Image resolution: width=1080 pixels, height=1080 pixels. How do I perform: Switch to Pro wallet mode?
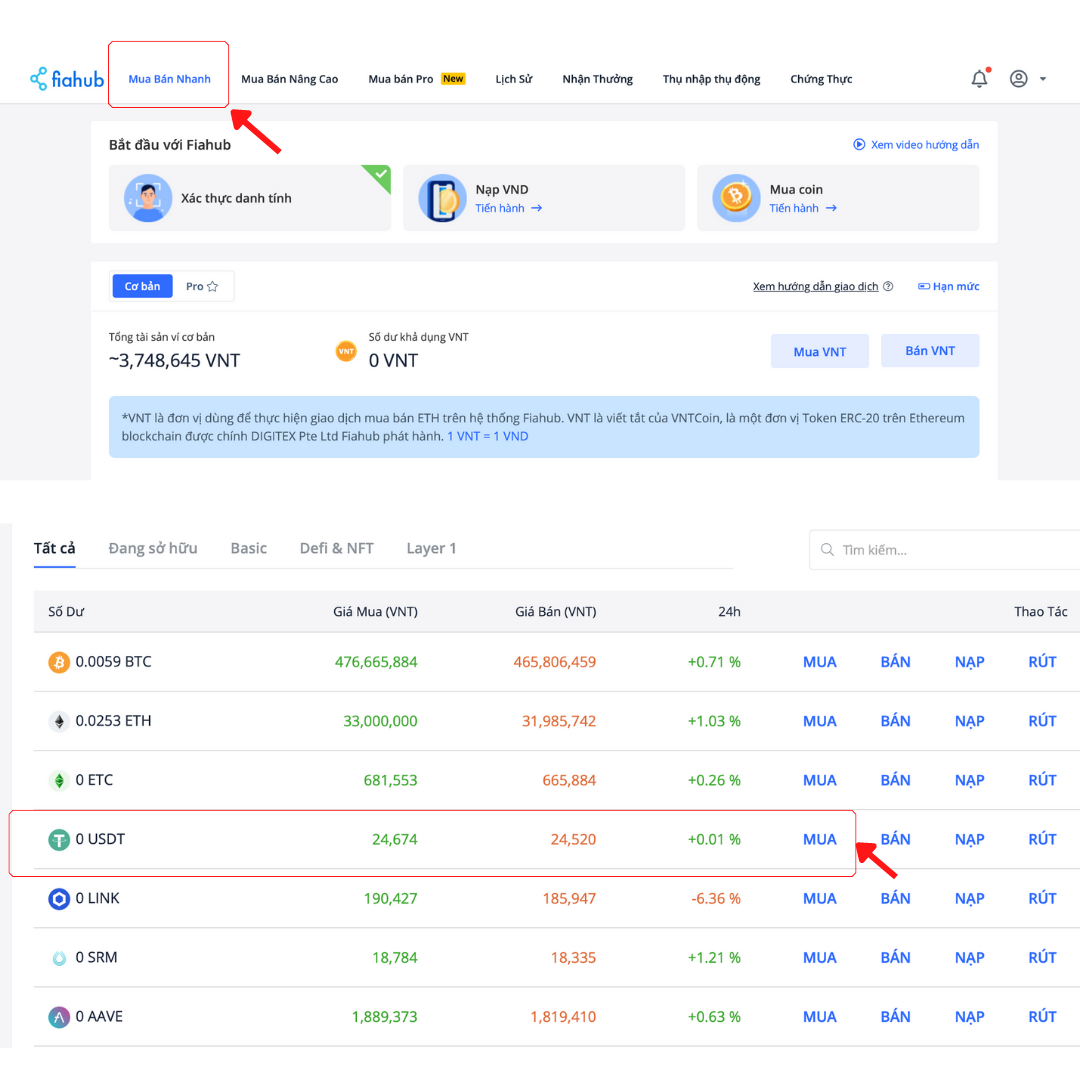(x=202, y=287)
